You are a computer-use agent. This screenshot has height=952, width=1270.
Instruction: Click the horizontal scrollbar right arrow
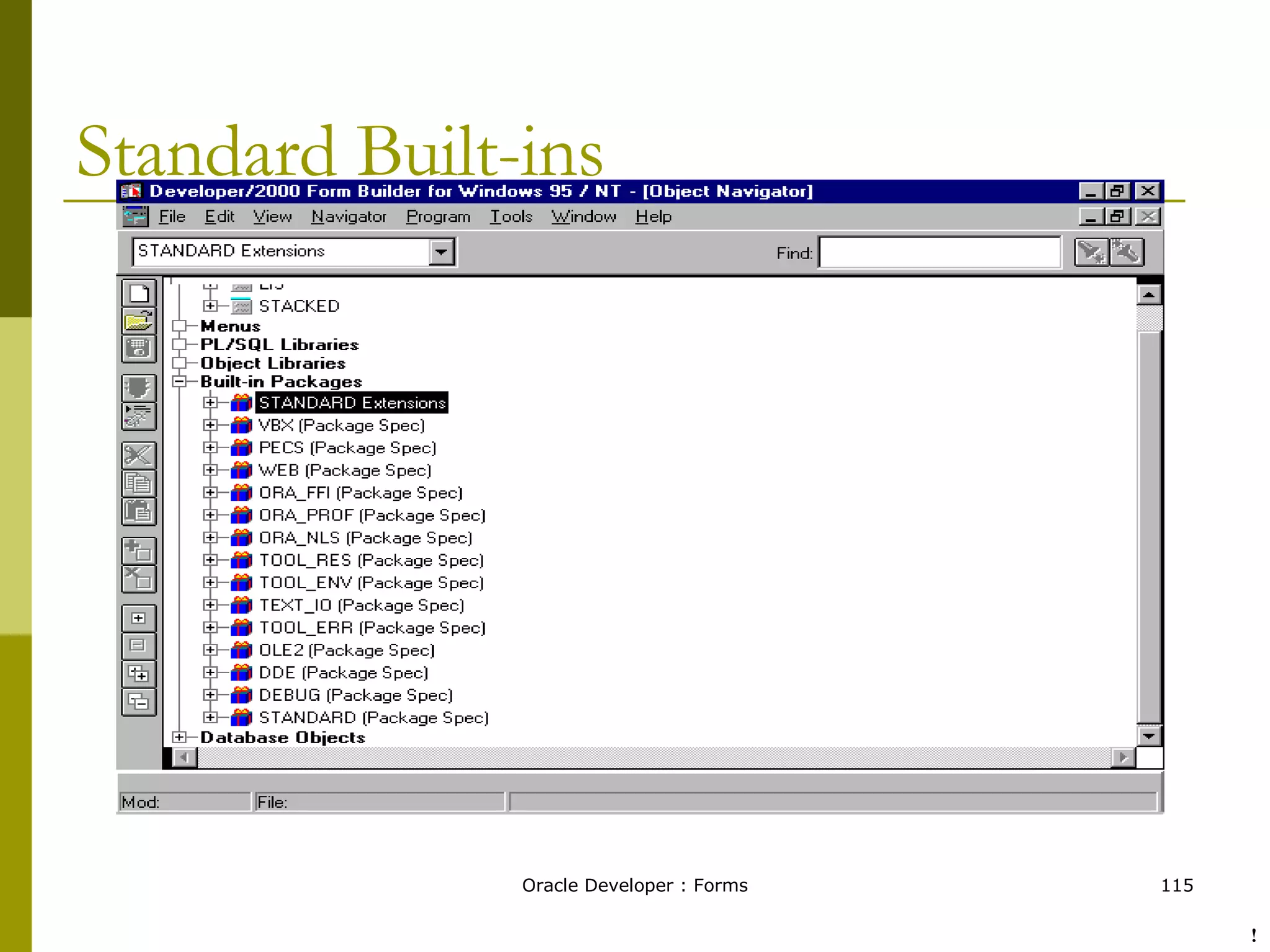tap(1124, 757)
